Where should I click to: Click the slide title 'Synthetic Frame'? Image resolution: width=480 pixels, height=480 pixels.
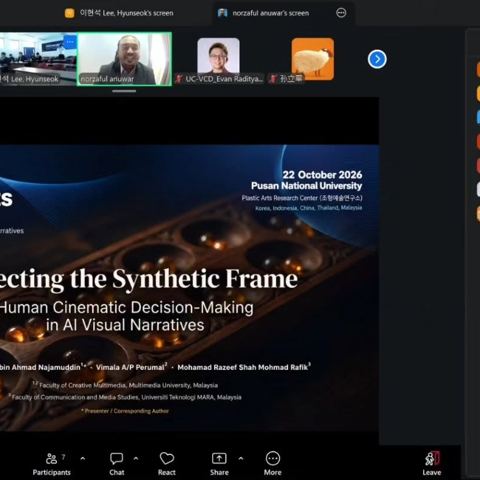click(205, 279)
